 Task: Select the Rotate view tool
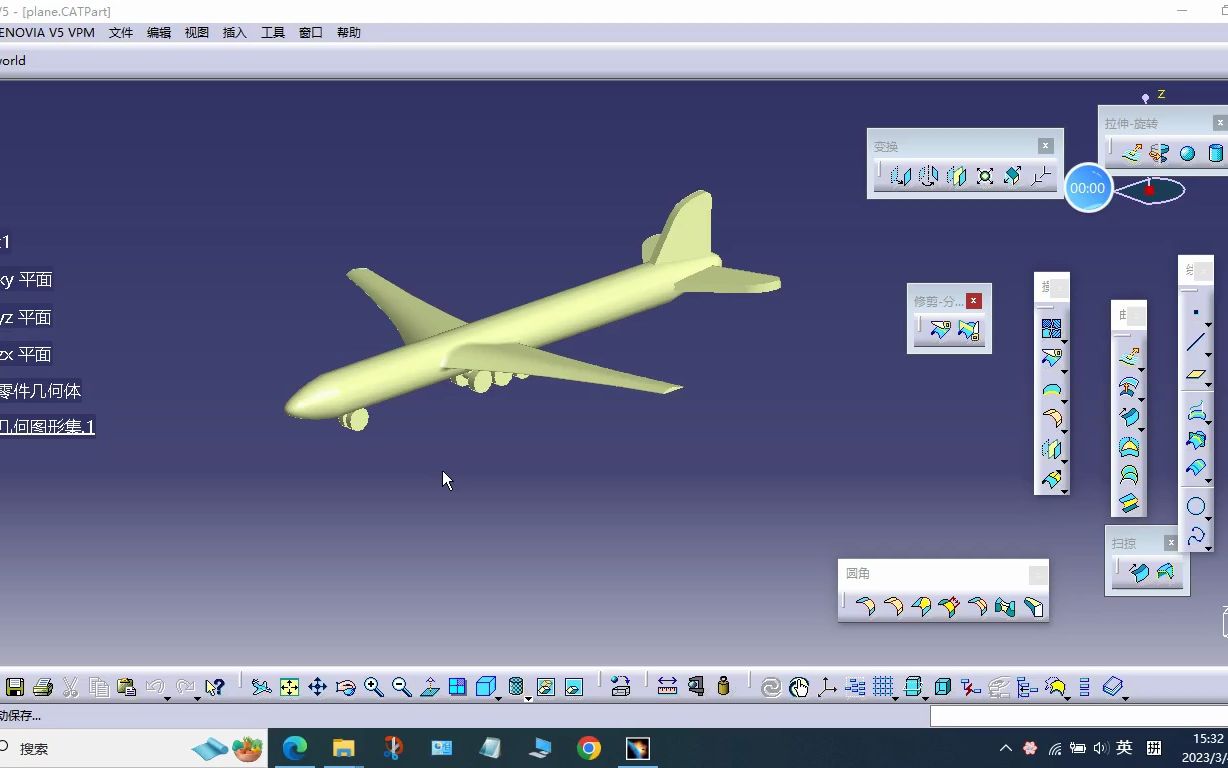coord(346,687)
